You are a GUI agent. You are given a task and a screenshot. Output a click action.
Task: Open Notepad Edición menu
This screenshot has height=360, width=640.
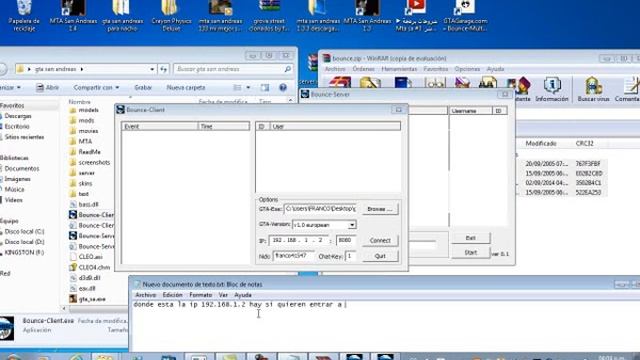172,295
